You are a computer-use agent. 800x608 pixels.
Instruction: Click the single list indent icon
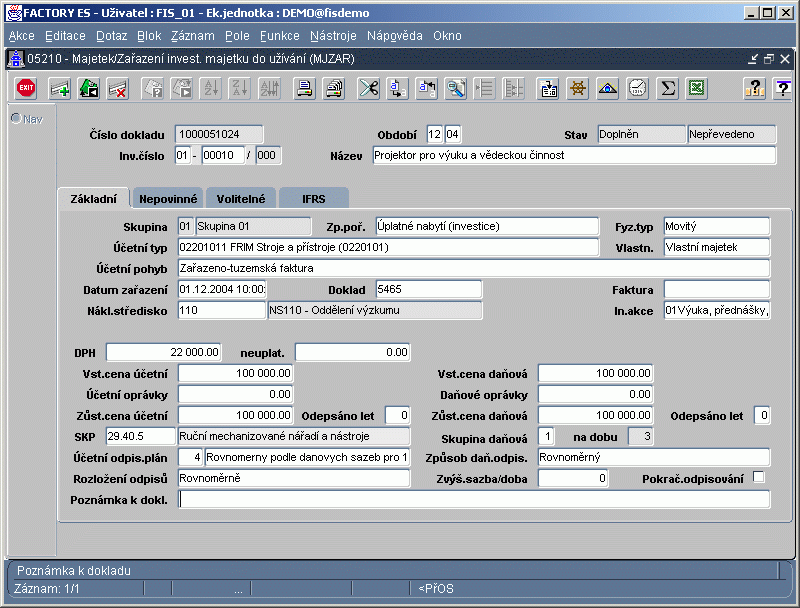coord(484,88)
